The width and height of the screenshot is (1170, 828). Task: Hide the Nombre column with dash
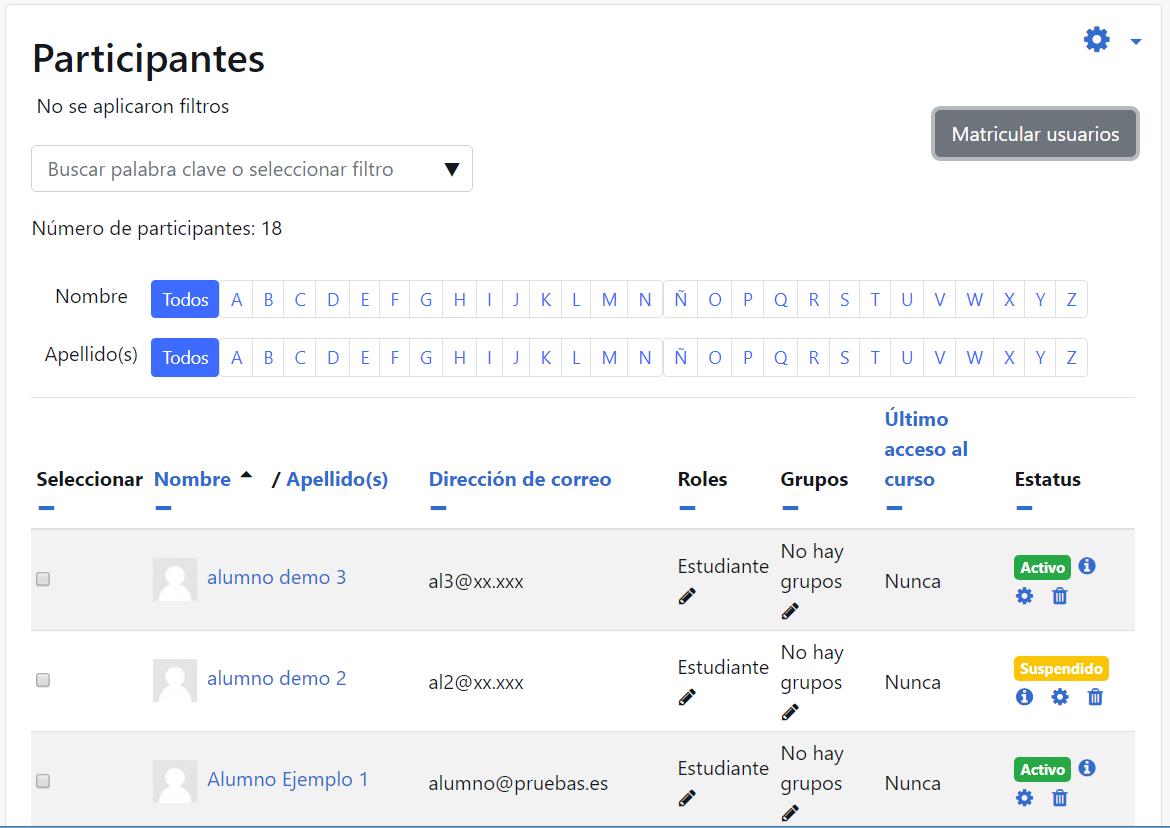[x=163, y=508]
